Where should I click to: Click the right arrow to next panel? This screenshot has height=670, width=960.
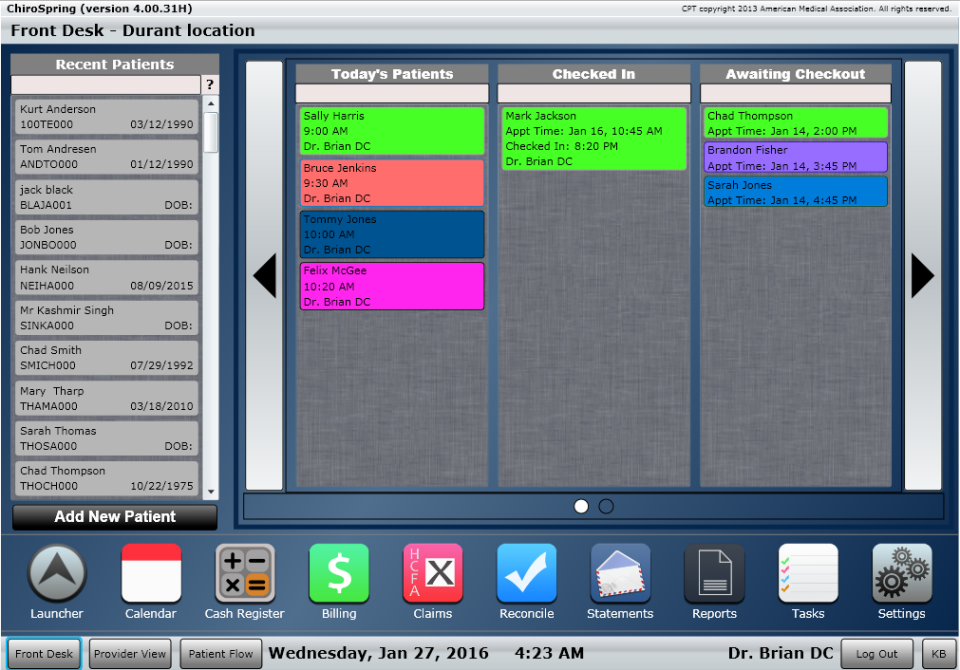click(923, 276)
